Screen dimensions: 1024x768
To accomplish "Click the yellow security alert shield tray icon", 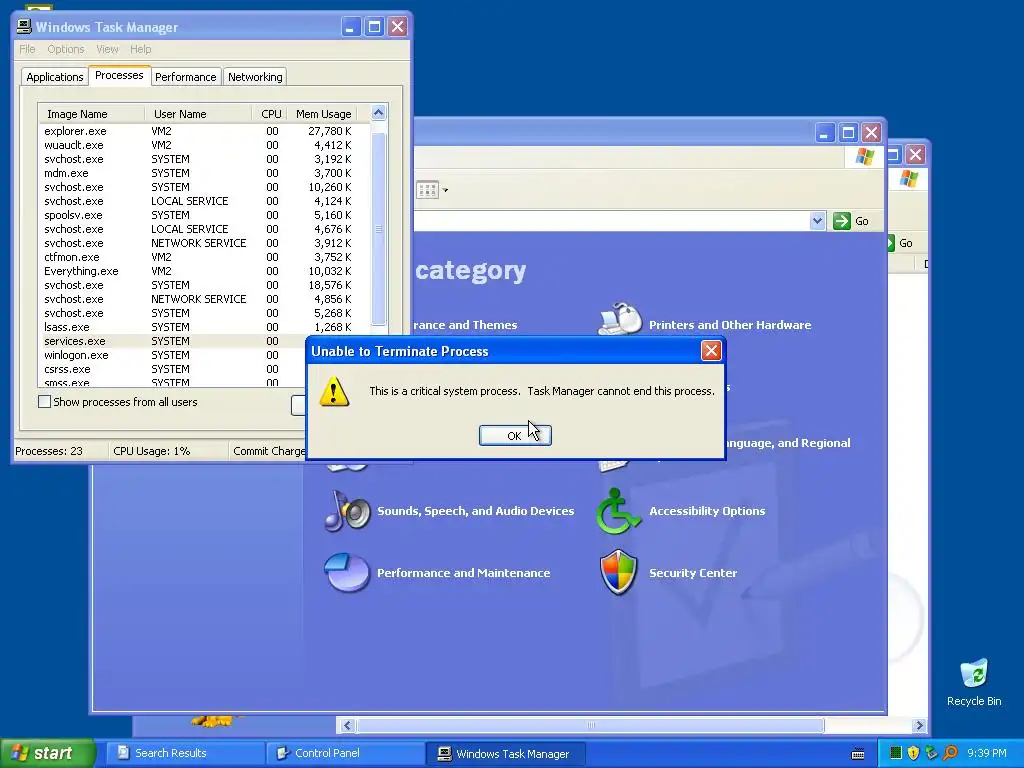I will coord(914,753).
